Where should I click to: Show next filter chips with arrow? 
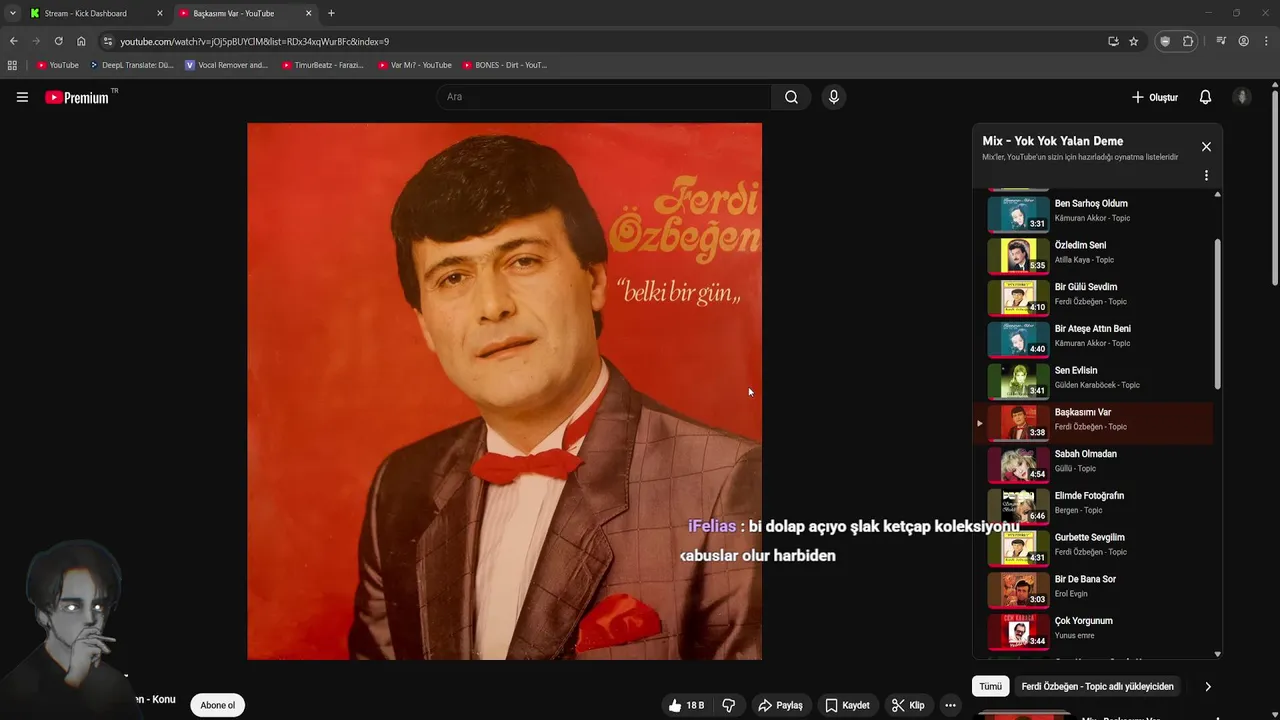(x=1207, y=686)
